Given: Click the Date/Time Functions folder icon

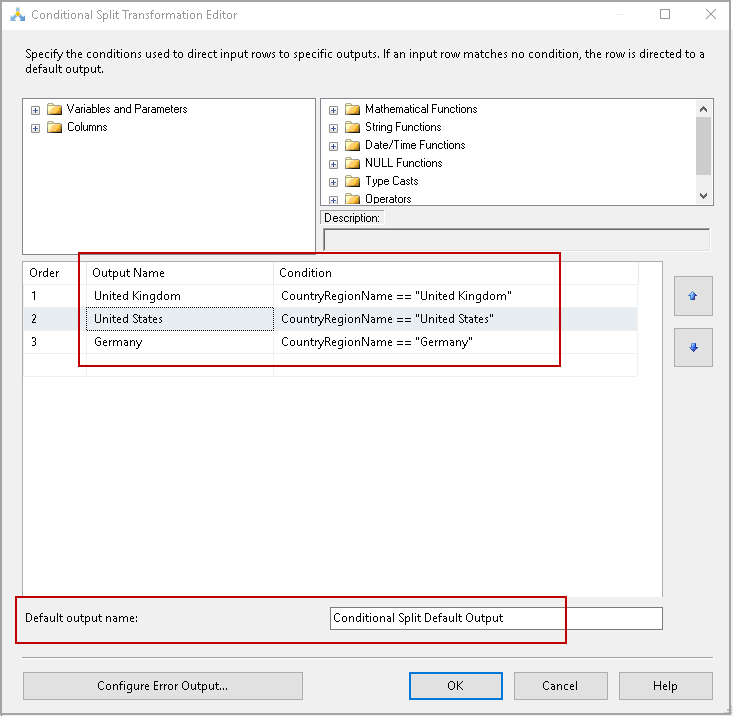Looking at the screenshot, I should 352,145.
